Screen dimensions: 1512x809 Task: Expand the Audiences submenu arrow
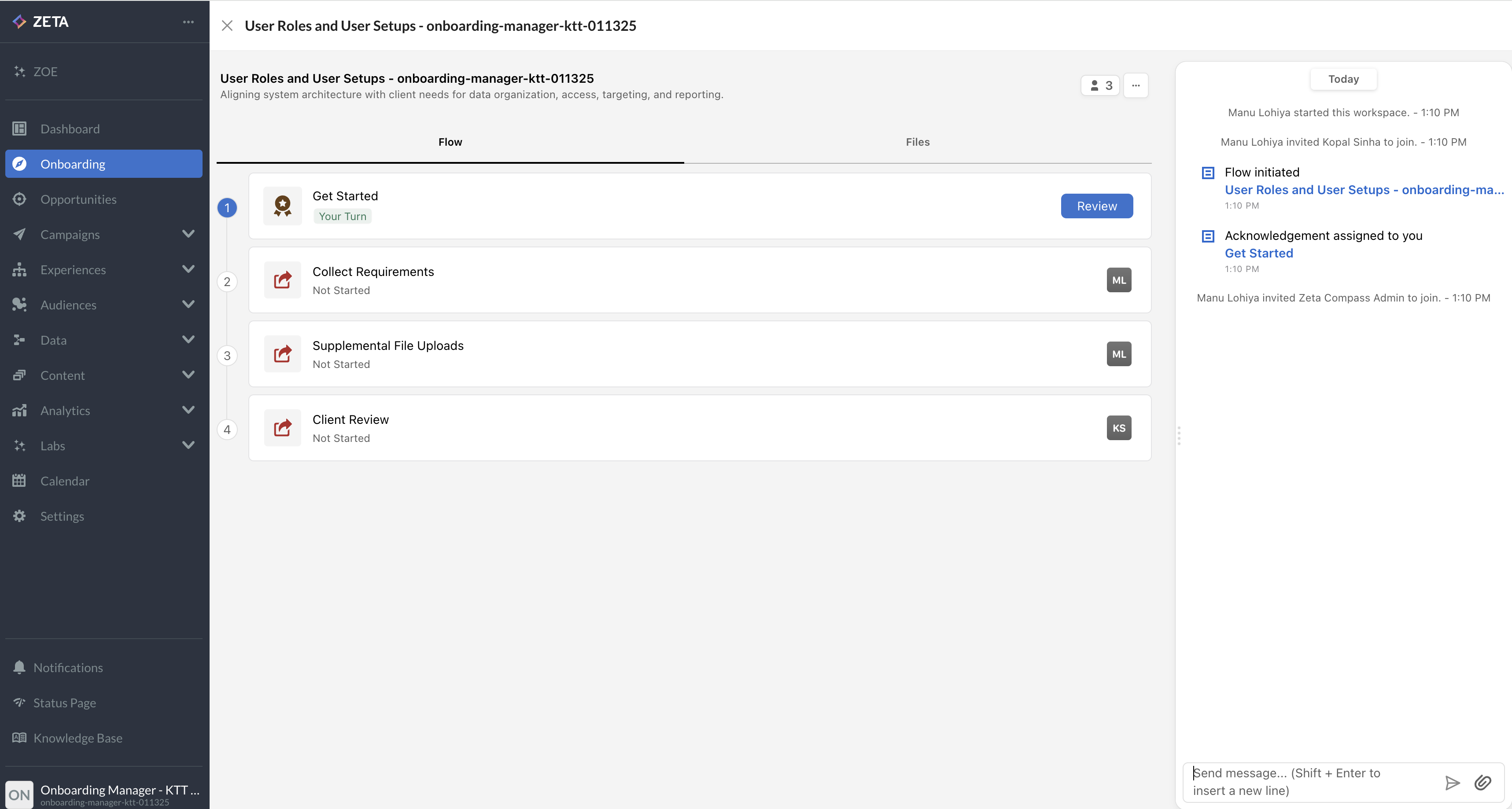tap(188, 305)
